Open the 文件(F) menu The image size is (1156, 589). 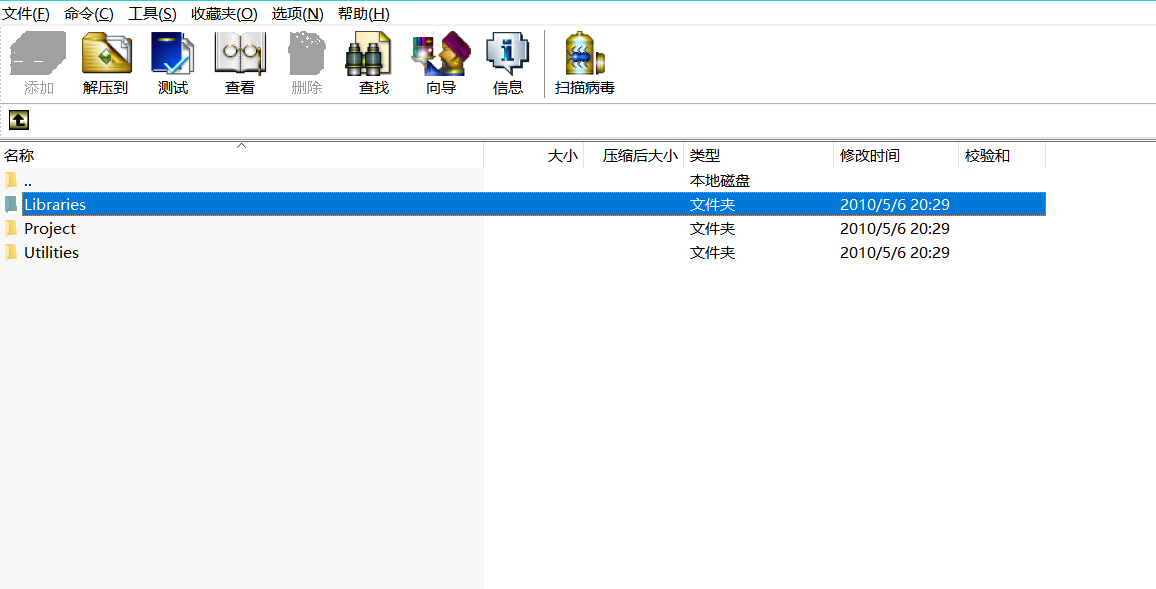pos(26,13)
